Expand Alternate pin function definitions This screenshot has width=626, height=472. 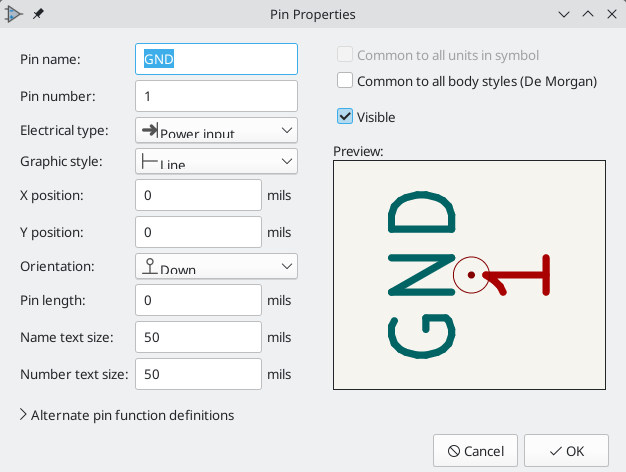pyautogui.click(x=127, y=415)
